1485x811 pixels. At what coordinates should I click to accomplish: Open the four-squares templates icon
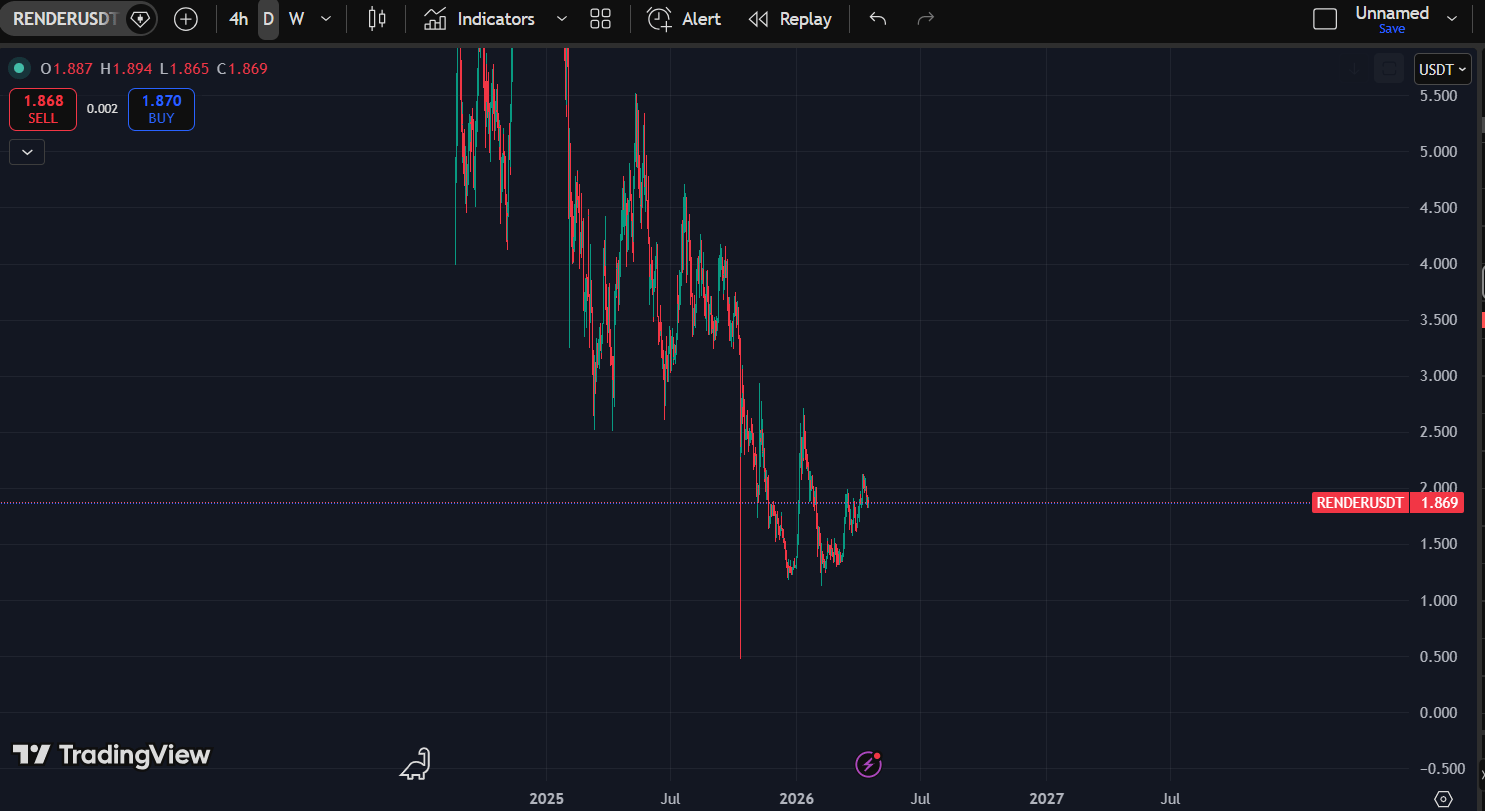(601, 19)
